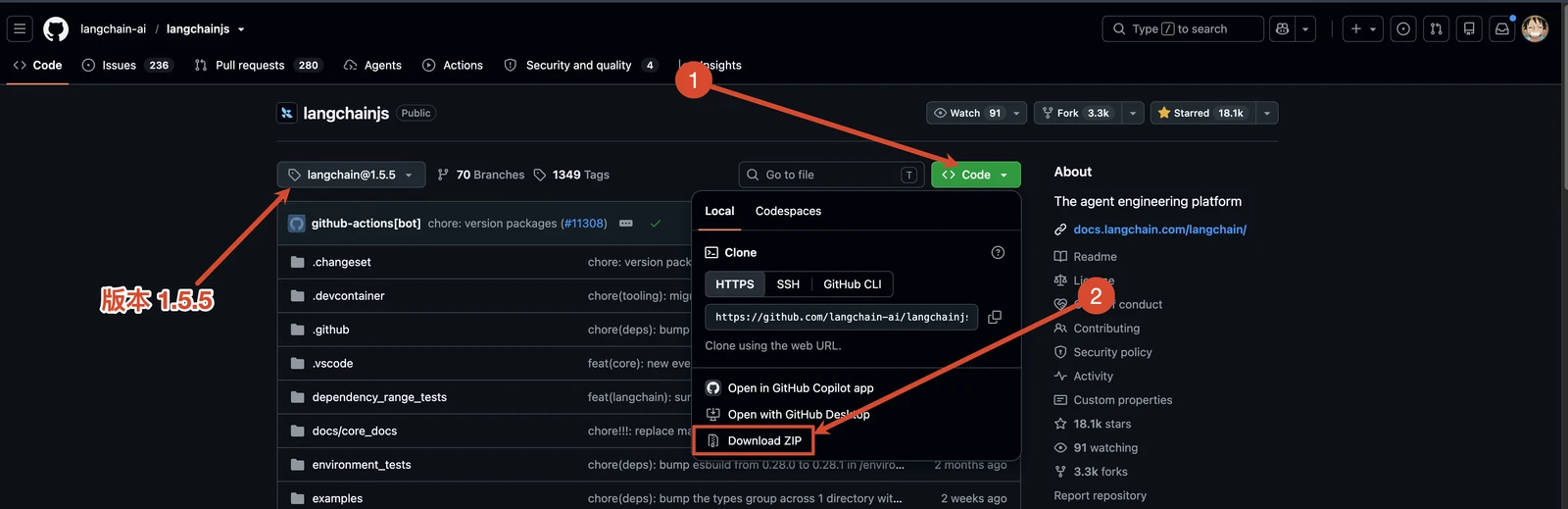Open the 70 Branches link
This screenshot has height=509, width=1568.
coord(480,175)
